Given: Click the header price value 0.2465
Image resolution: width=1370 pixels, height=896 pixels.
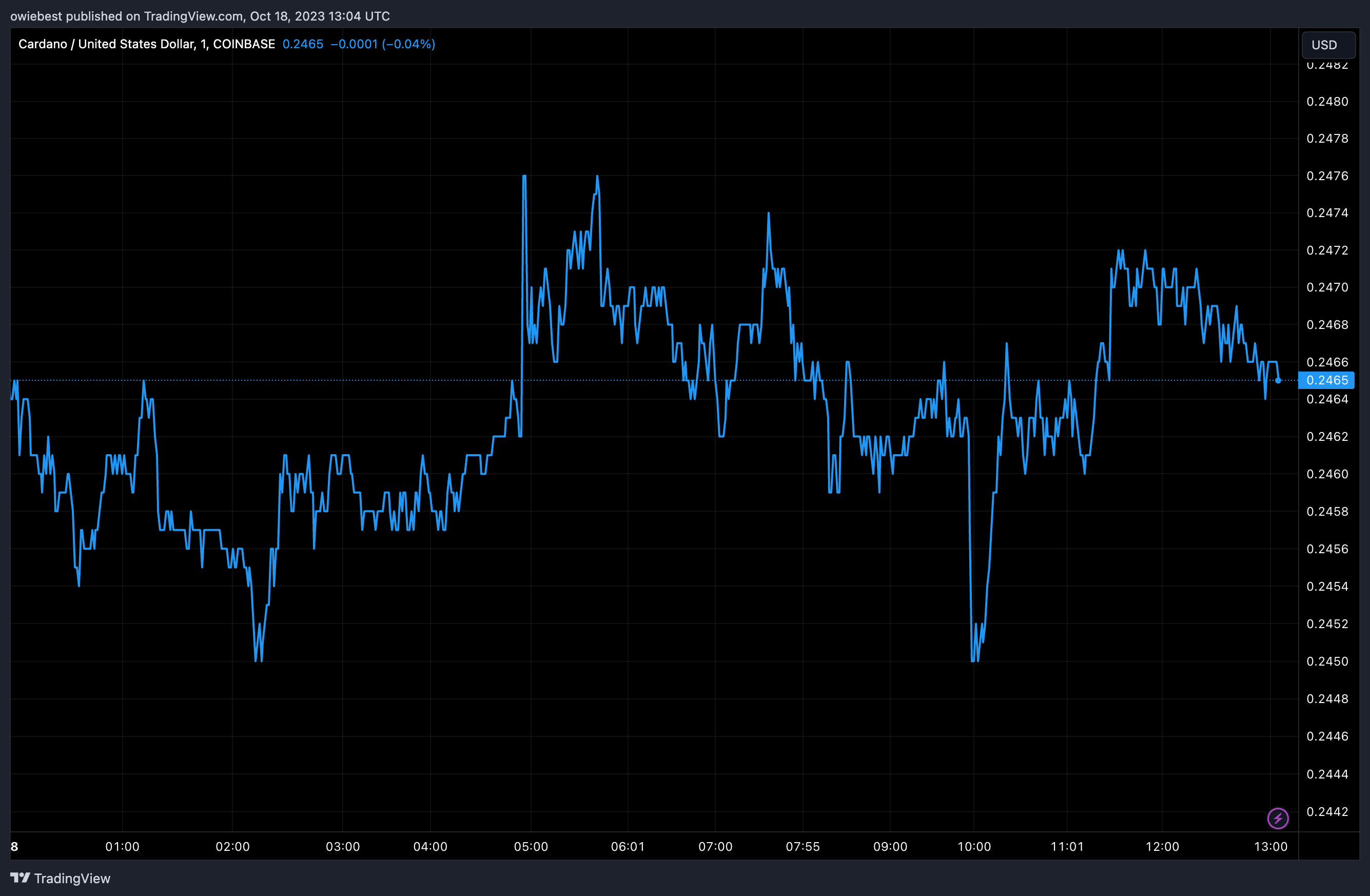Looking at the screenshot, I should [x=303, y=44].
